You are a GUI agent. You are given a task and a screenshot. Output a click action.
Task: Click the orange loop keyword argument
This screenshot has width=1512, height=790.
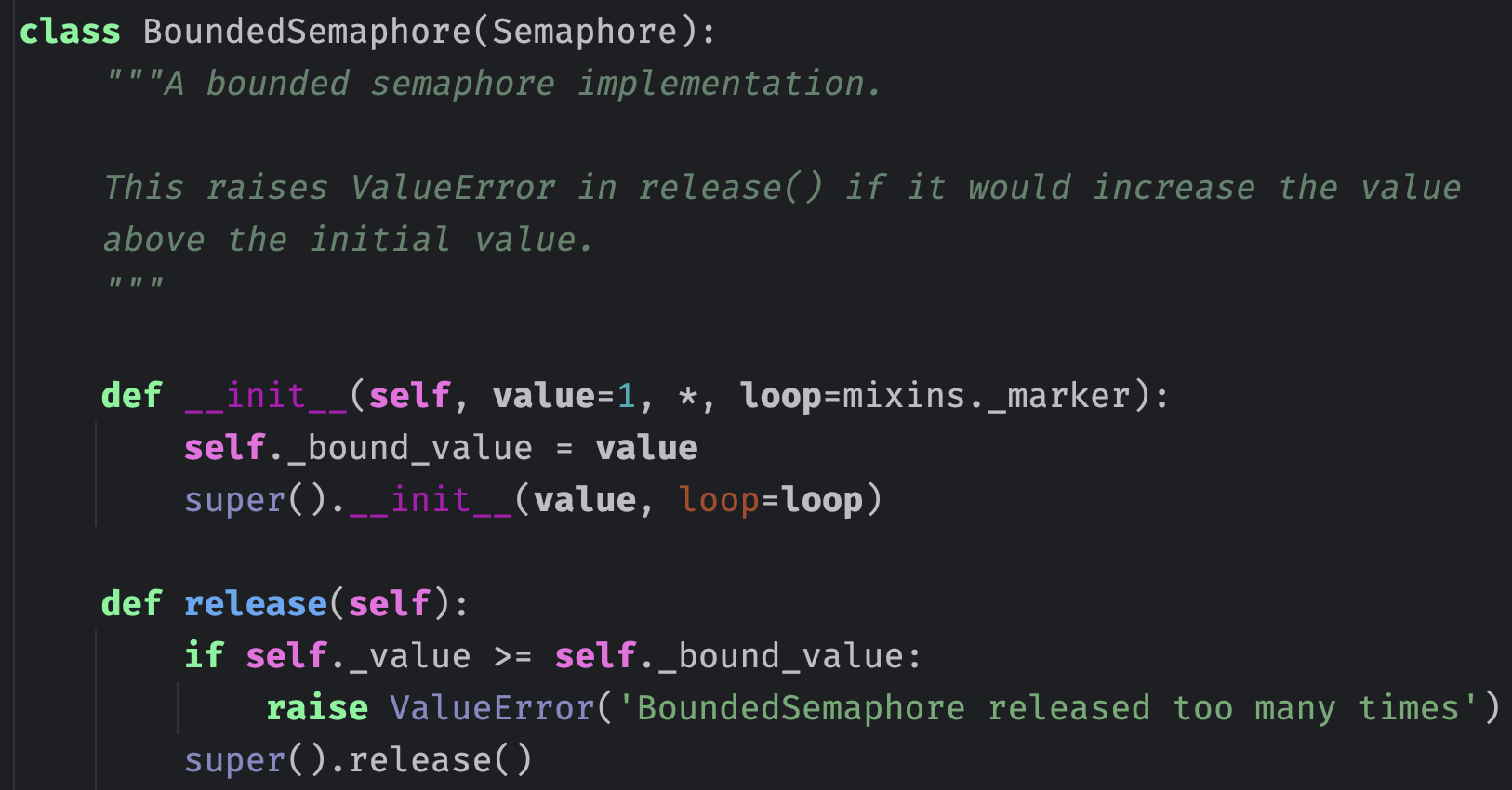pyautogui.click(x=719, y=500)
